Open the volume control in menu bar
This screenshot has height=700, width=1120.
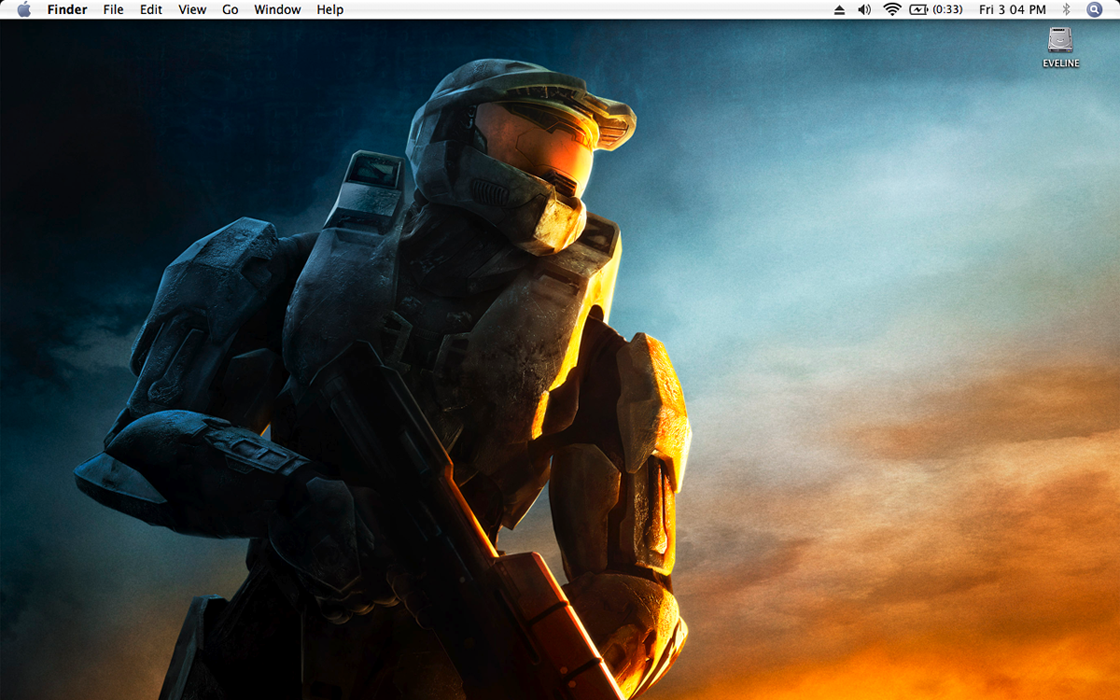tap(864, 9)
